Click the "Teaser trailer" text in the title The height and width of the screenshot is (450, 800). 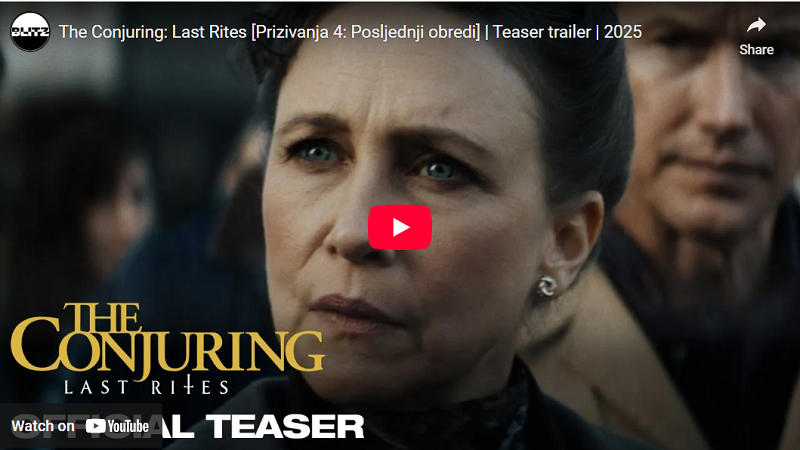click(x=541, y=32)
